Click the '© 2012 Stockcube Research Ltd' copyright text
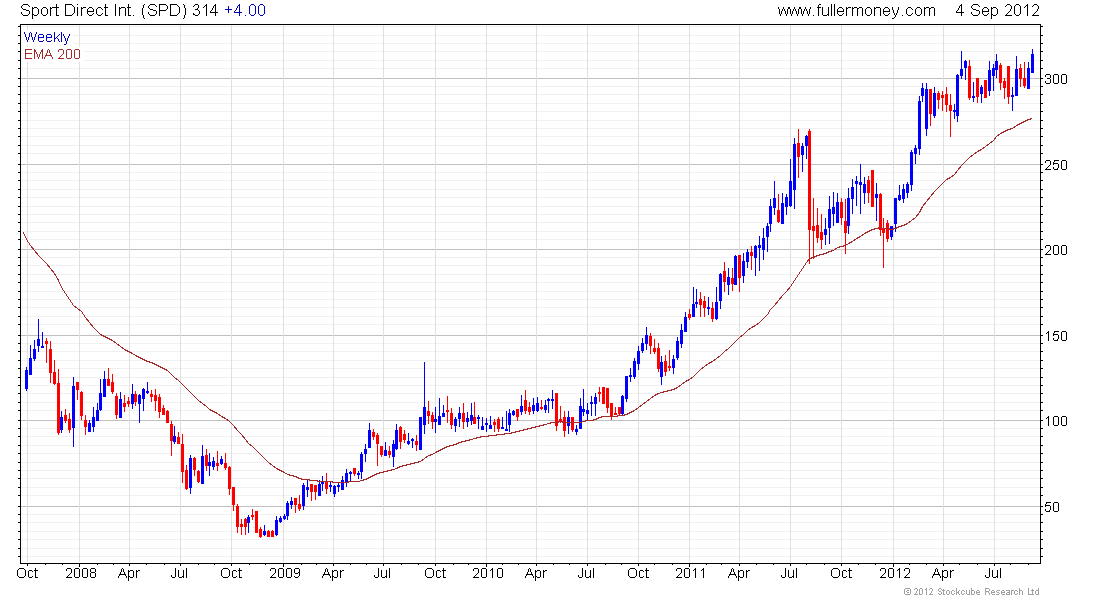 coord(971,592)
